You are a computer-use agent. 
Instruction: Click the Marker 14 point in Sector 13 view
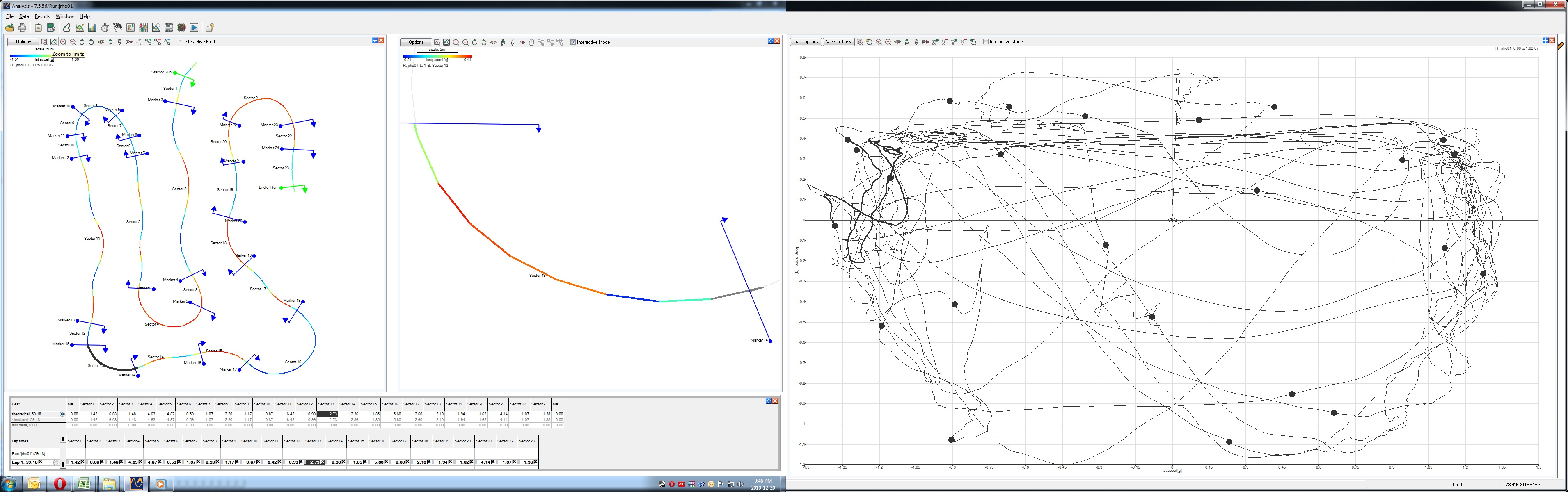[771, 341]
